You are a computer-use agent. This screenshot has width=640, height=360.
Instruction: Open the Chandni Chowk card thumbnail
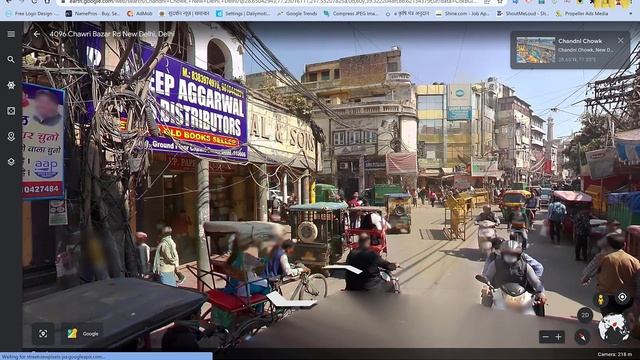(535, 50)
